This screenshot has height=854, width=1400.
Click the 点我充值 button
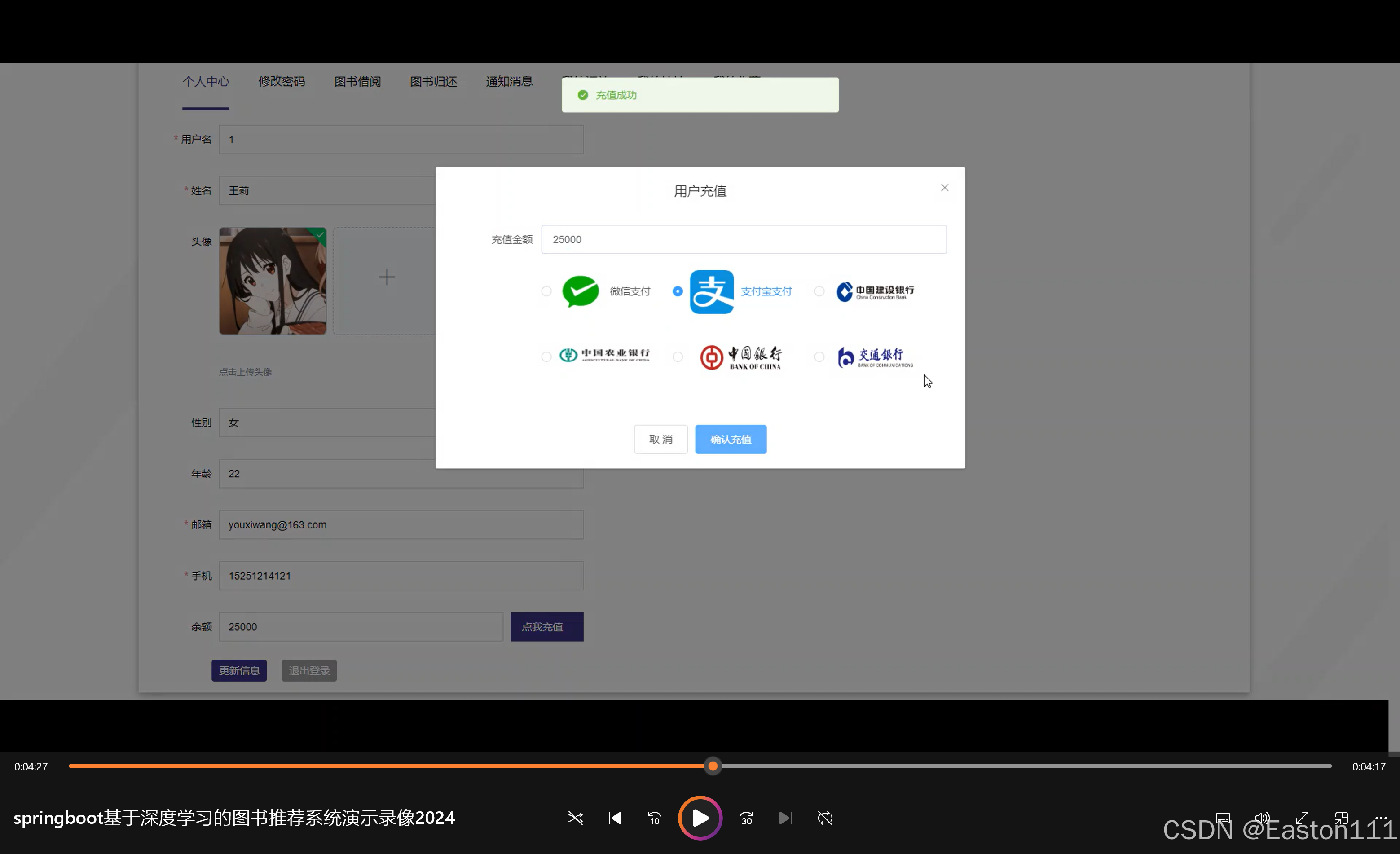pyautogui.click(x=546, y=627)
